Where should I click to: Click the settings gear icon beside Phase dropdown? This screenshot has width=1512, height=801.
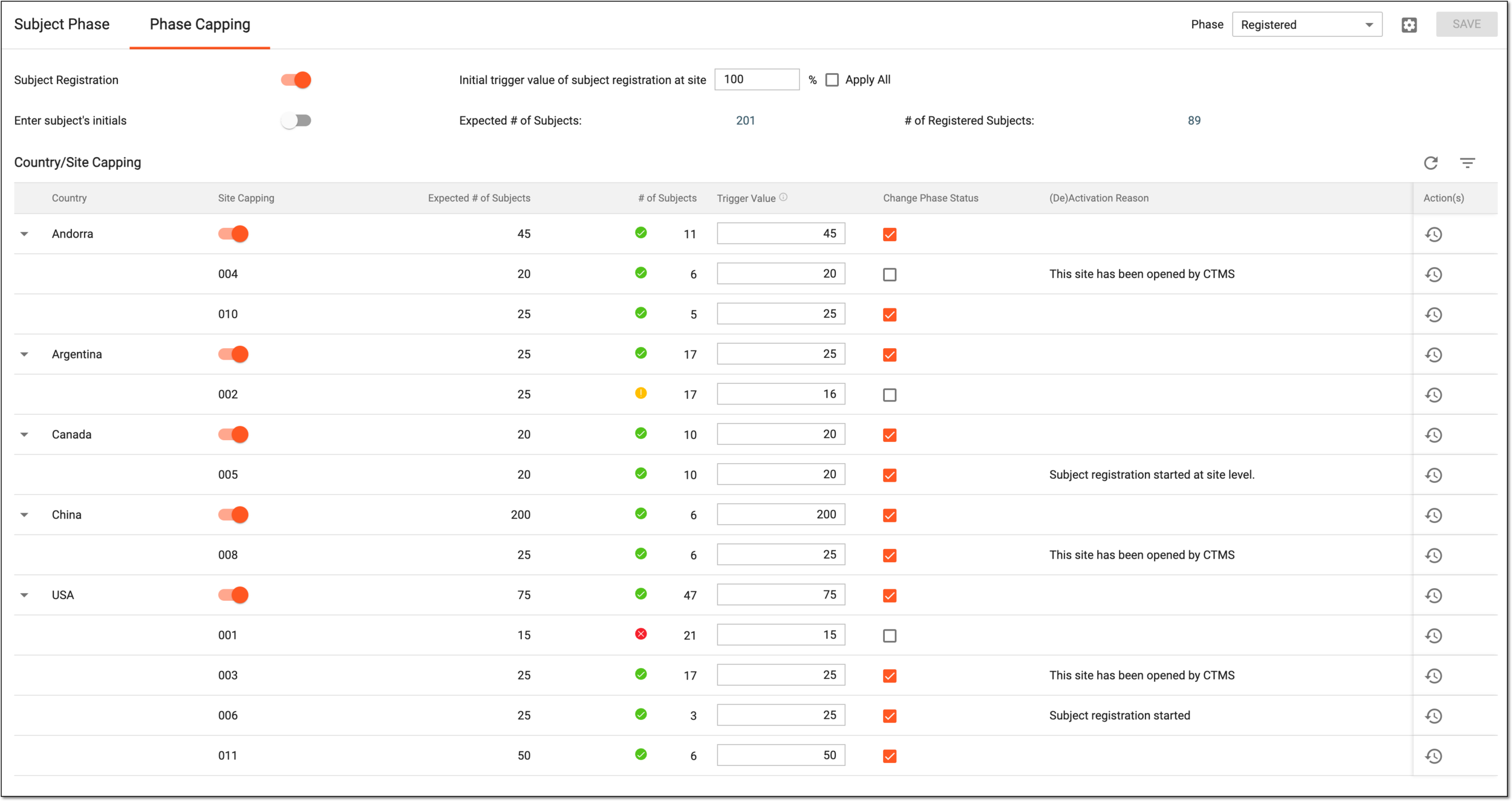click(x=1409, y=25)
